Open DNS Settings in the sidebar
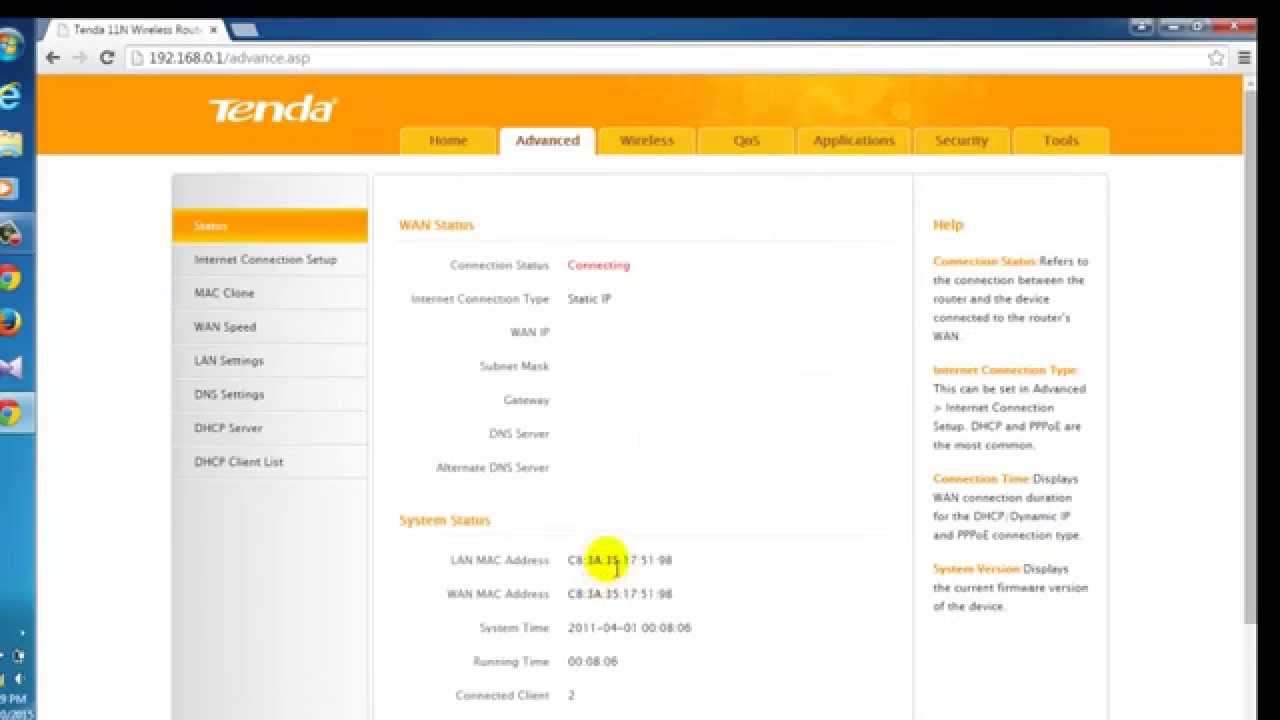 pyautogui.click(x=270, y=395)
